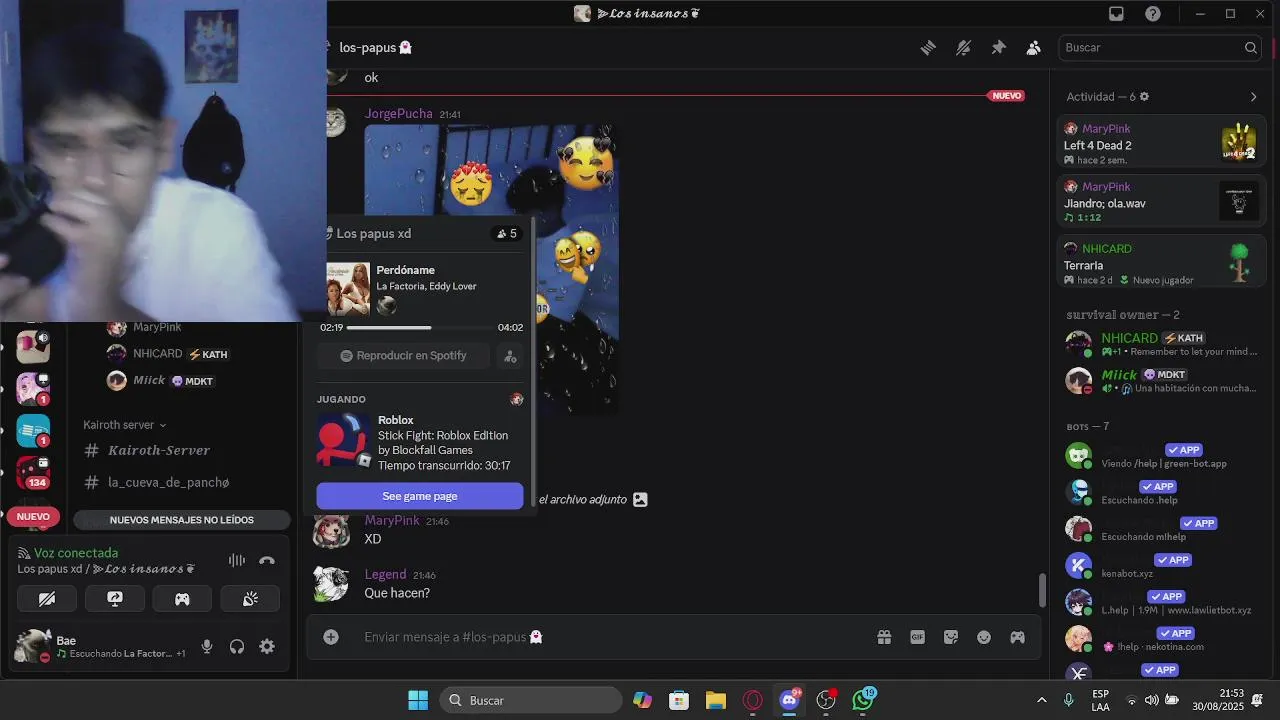Toggle noise suppression waveform icon

237,561
